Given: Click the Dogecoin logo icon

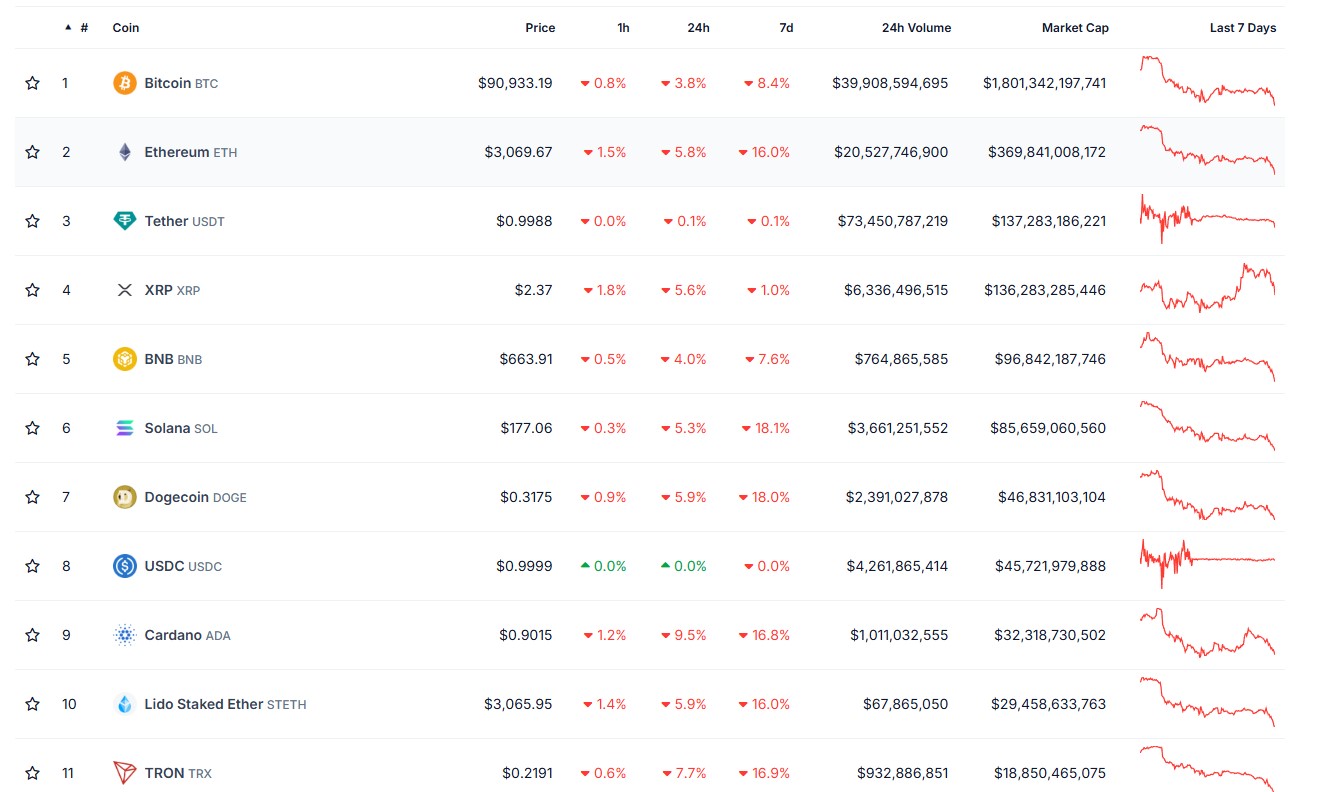Looking at the screenshot, I should click(x=125, y=497).
